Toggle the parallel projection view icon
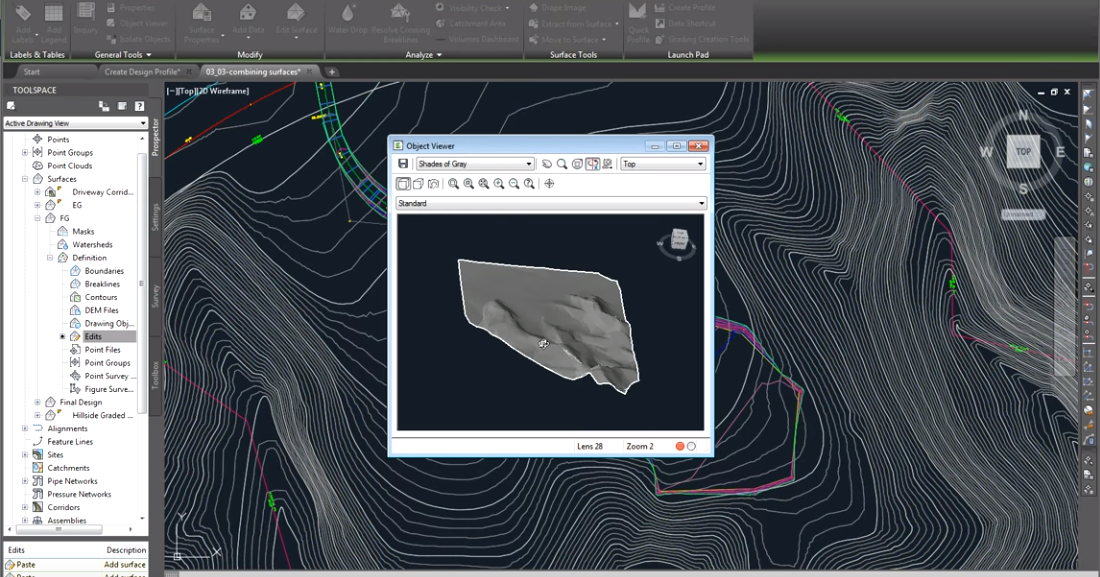The image size is (1100, 577). (403, 184)
